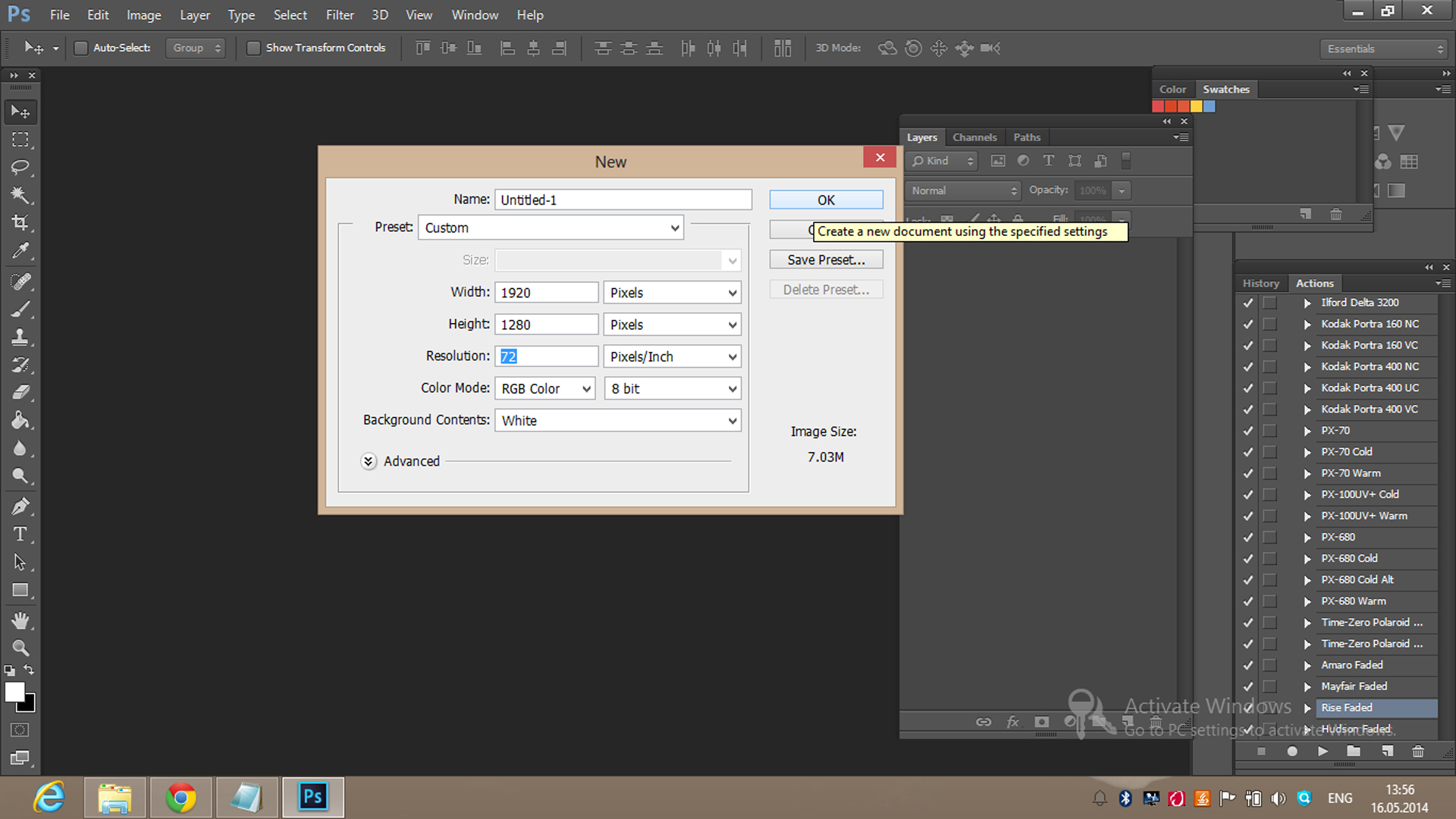Select the Horizontal Type tool
1456x819 pixels.
click(x=20, y=534)
